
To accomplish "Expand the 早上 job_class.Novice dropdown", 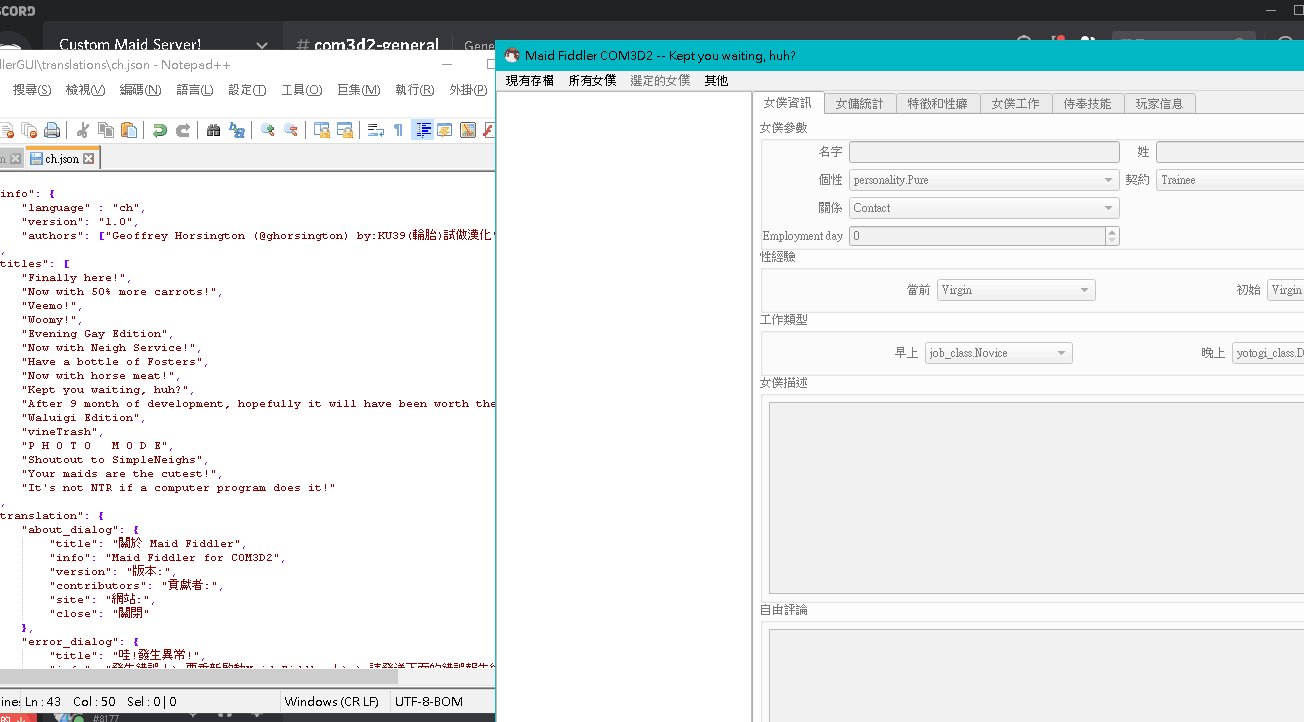I will coord(998,353).
